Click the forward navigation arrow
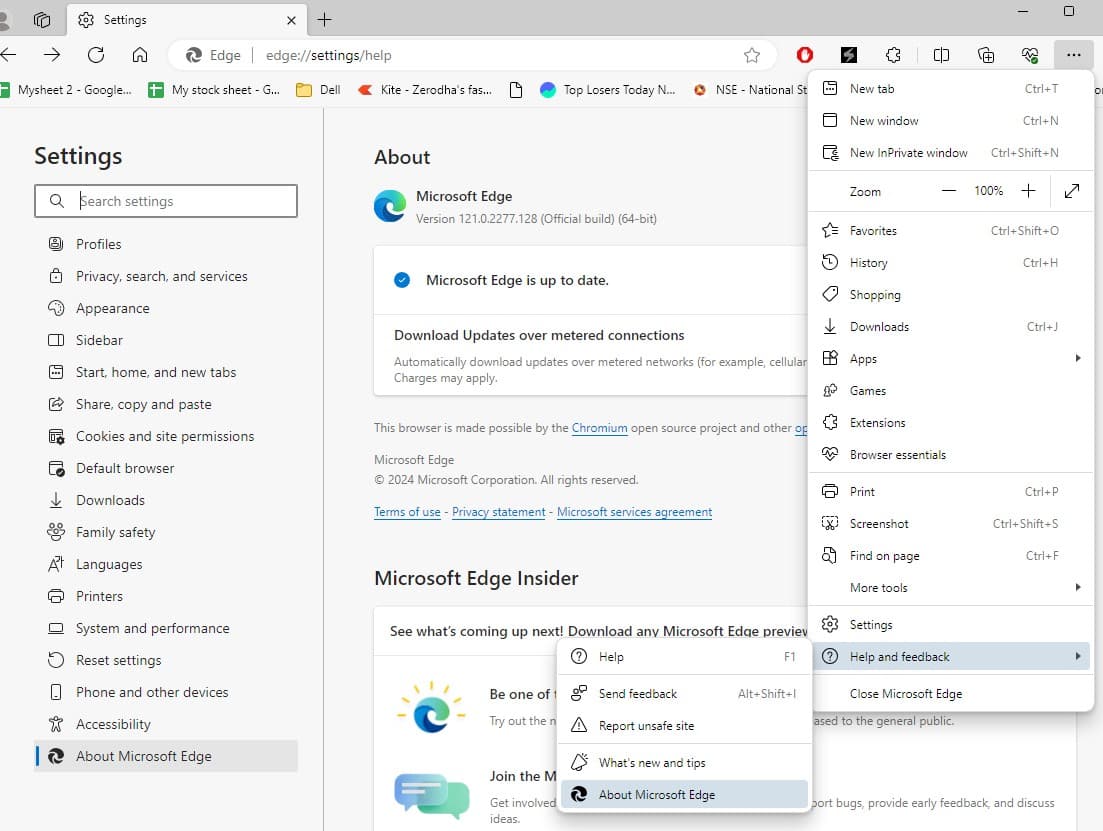Image resolution: width=1103 pixels, height=831 pixels. point(52,55)
